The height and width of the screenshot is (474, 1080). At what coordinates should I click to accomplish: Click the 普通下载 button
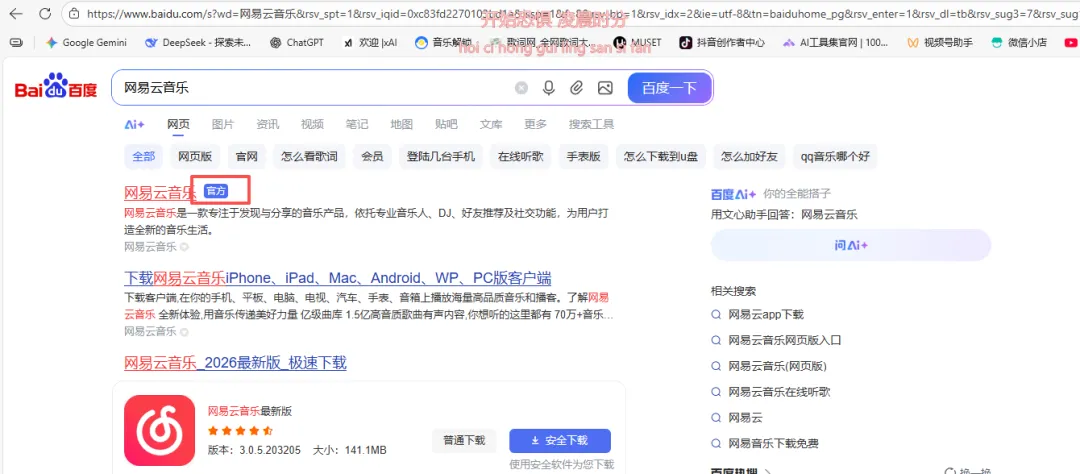464,441
